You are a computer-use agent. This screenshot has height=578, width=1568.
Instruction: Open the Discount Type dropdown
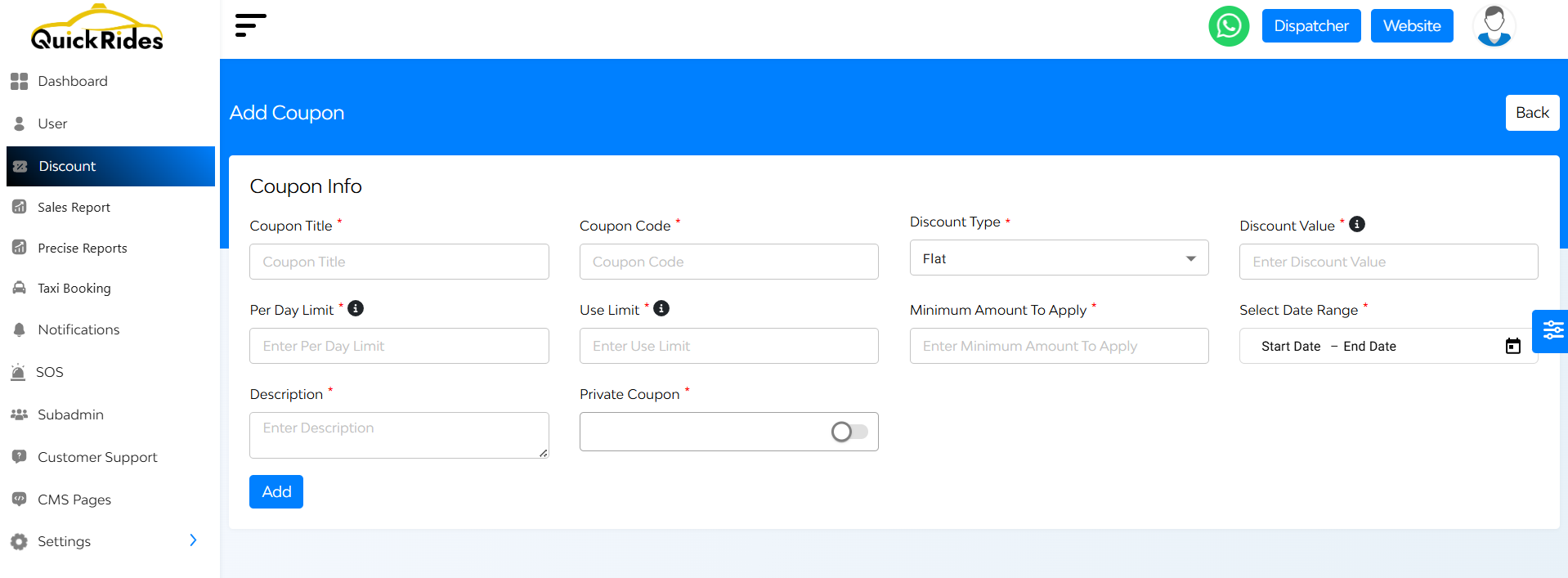[1059, 258]
